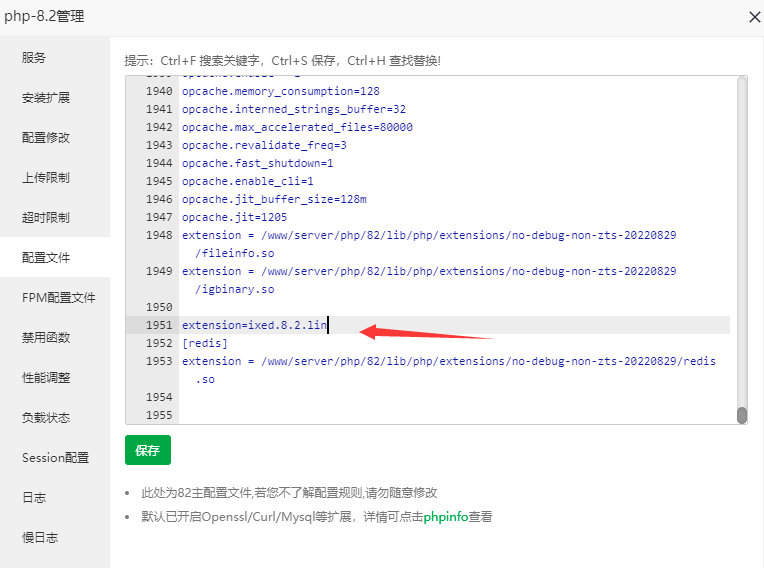Open the 慢日志 tab
This screenshot has height=568, width=764.
click(x=40, y=538)
